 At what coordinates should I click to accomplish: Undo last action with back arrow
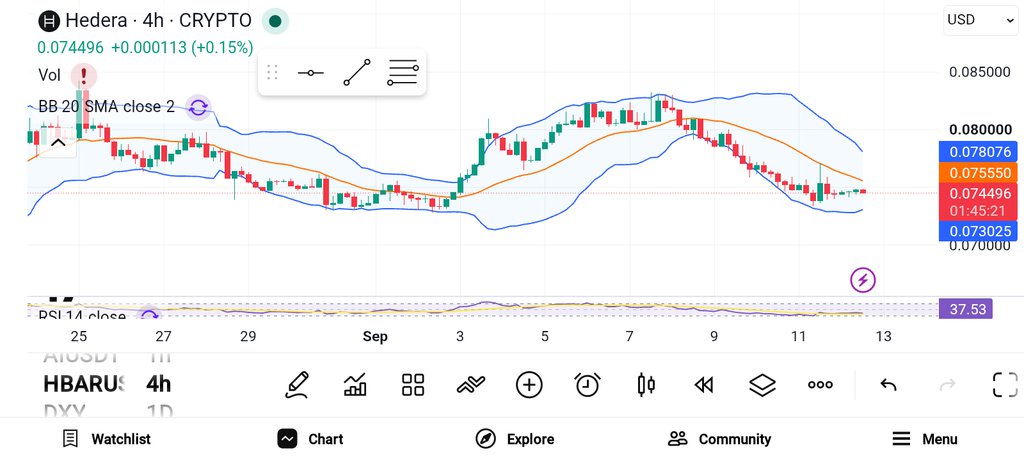click(888, 385)
